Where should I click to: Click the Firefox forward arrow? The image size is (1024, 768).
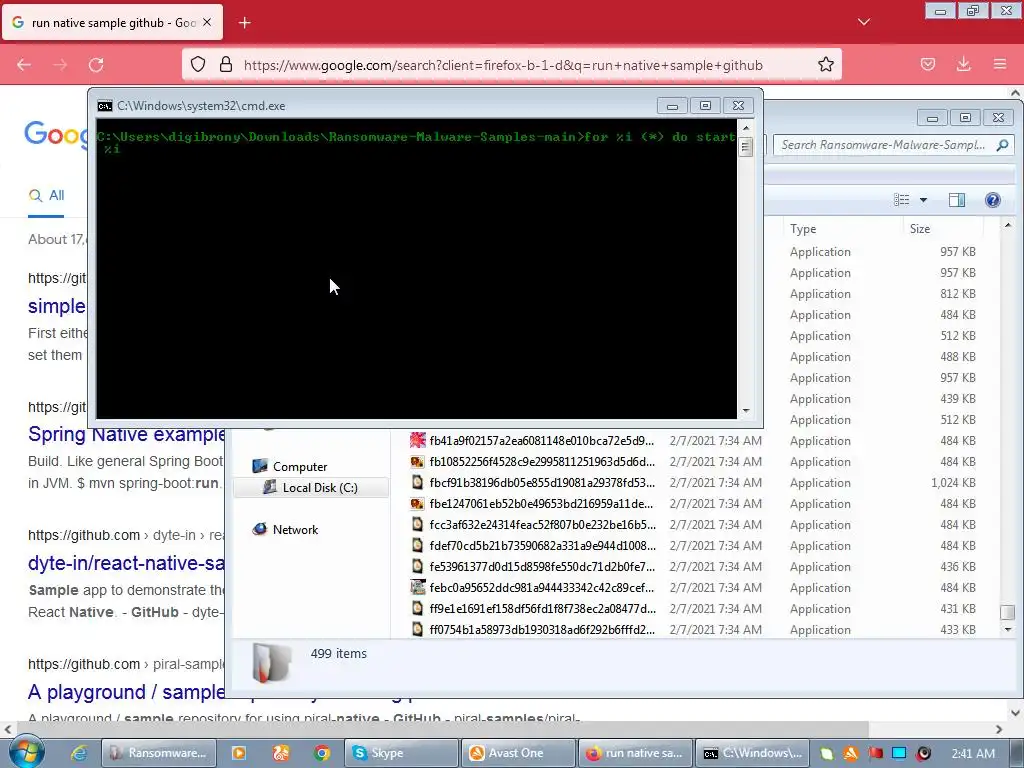(x=60, y=65)
